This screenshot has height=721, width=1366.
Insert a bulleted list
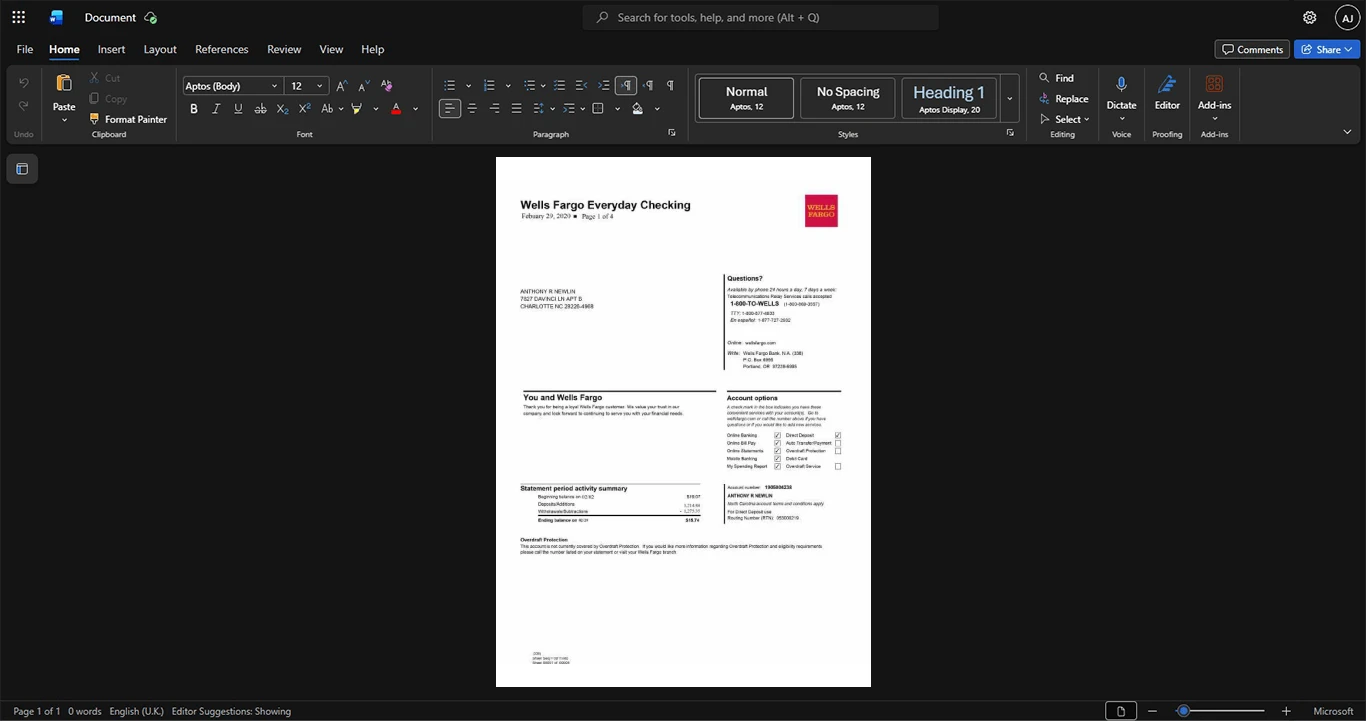(x=450, y=86)
